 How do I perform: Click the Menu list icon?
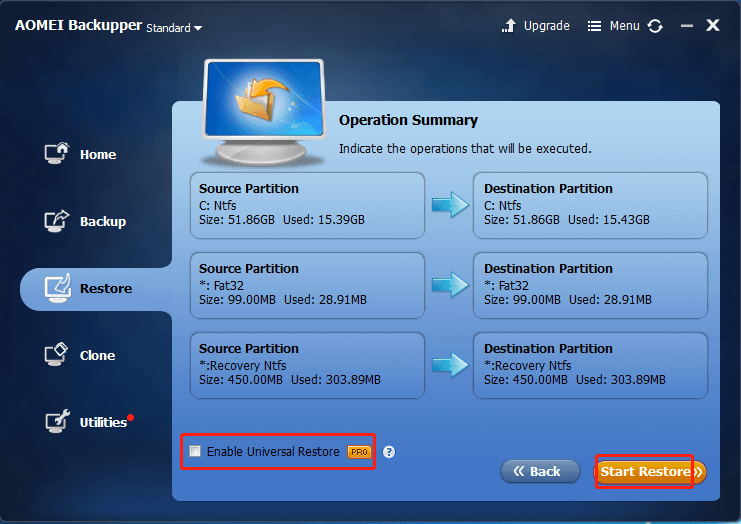coord(594,26)
